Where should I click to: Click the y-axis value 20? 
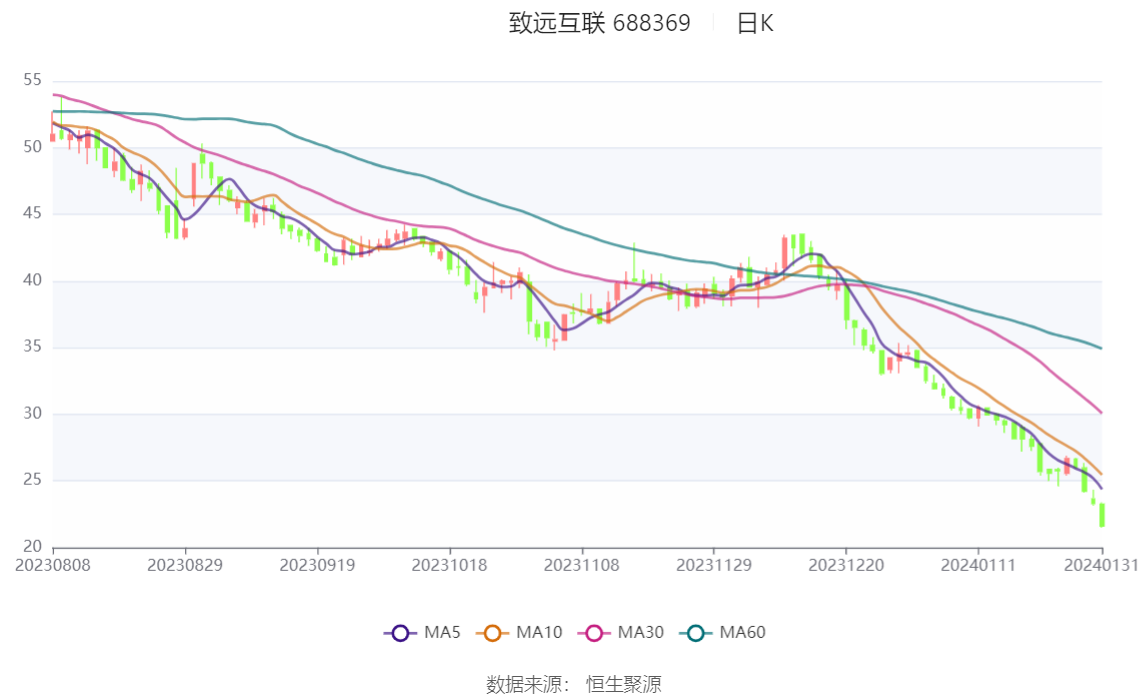tap(32, 546)
